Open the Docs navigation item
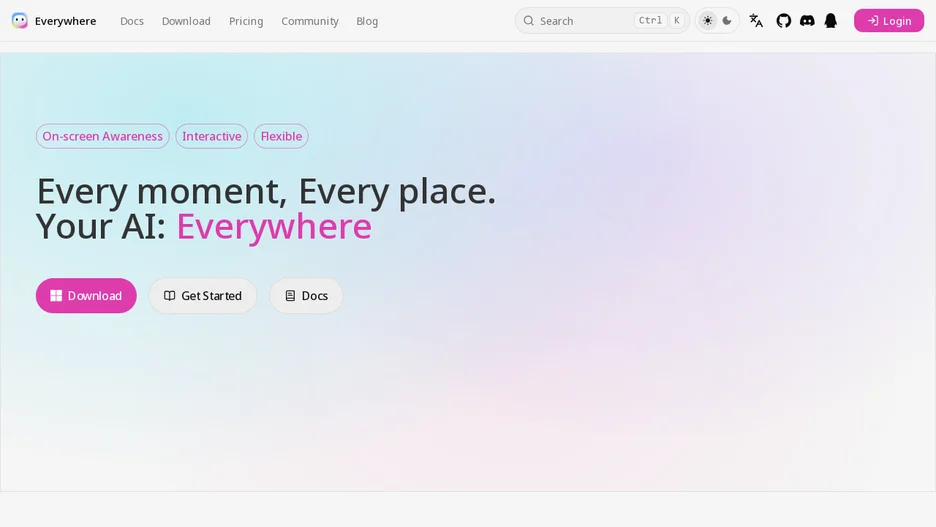This screenshot has width=936, height=527. point(132,21)
